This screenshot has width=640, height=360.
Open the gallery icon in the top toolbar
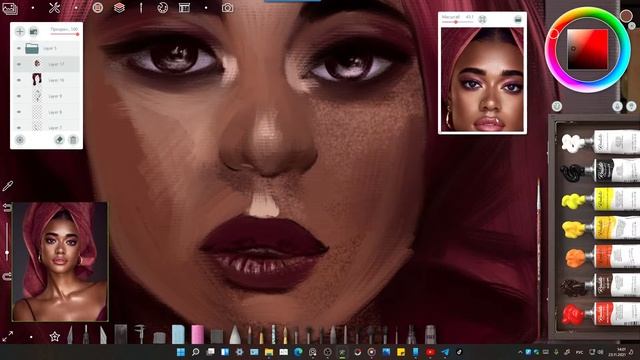point(9,8)
